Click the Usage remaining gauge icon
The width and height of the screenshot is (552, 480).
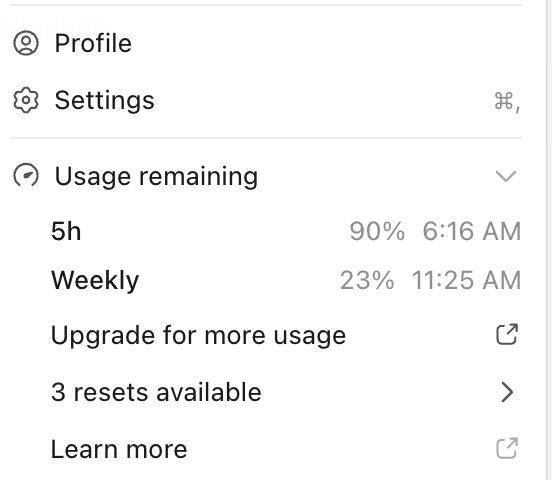point(26,175)
